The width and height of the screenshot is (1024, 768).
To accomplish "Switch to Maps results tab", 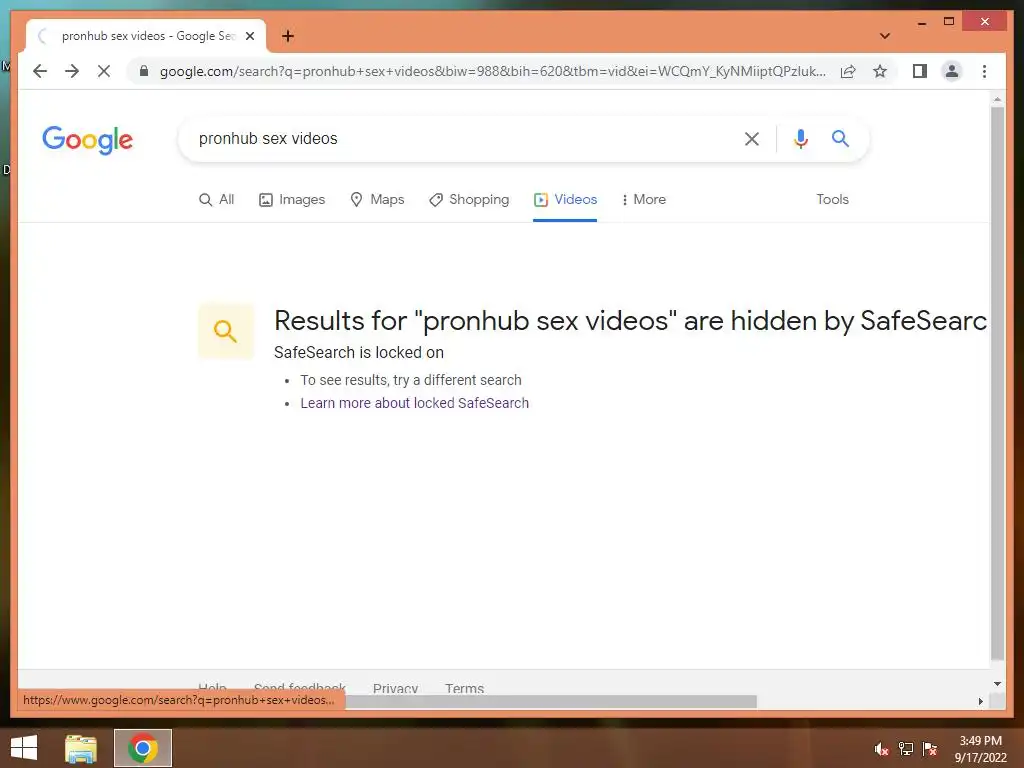I will [x=377, y=199].
